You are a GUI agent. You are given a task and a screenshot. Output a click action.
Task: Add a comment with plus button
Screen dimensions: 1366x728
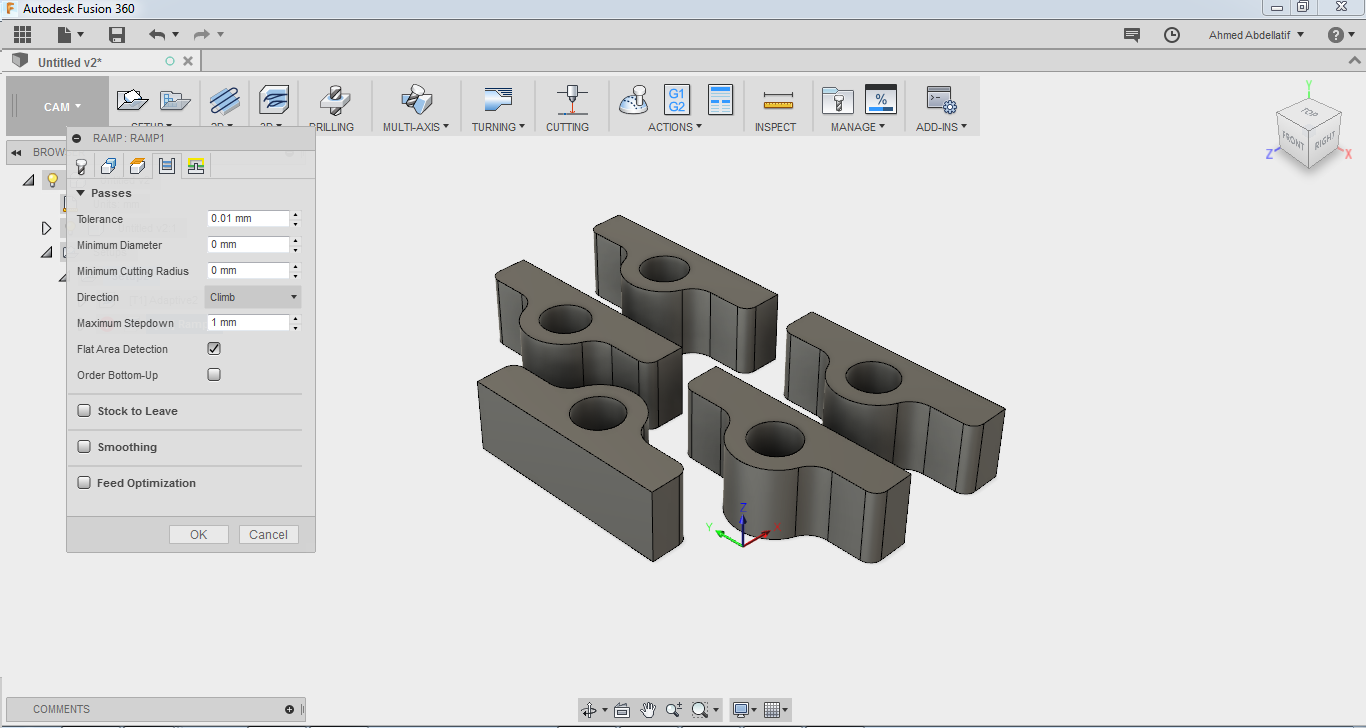[x=290, y=709]
